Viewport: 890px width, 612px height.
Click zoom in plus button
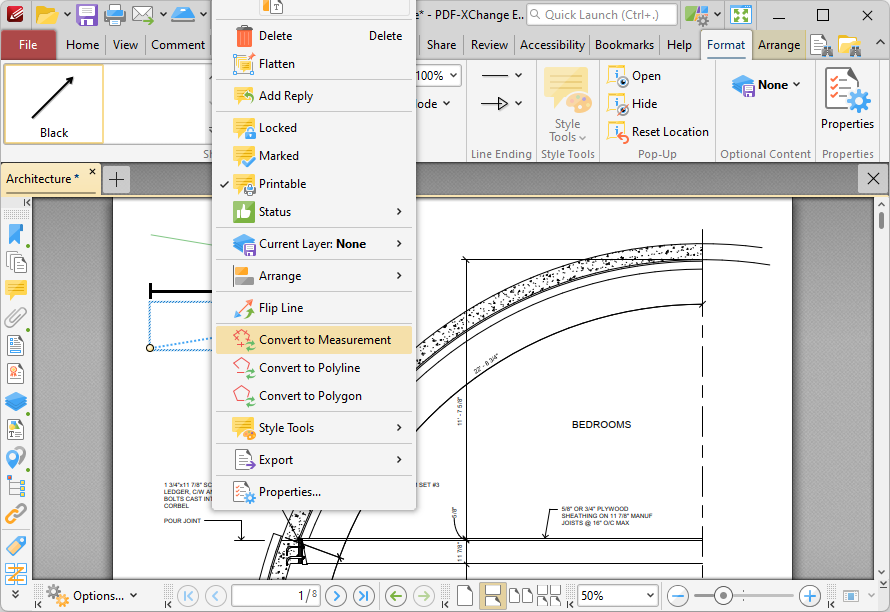pyautogui.click(x=809, y=596)
